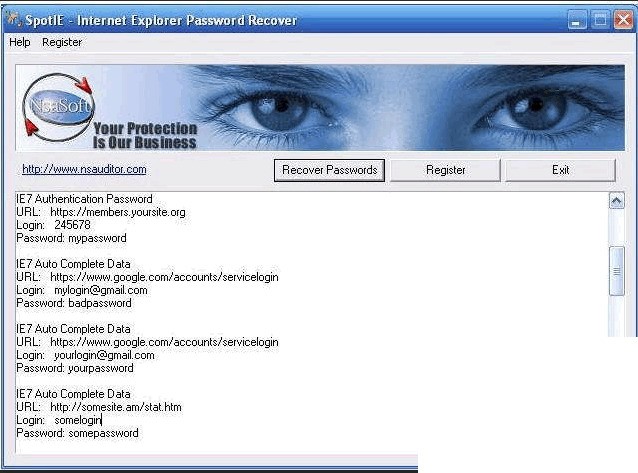Click the Recover Passwords button
The image size is (638, 473).
pyautogui.click(x=330, y=170)
